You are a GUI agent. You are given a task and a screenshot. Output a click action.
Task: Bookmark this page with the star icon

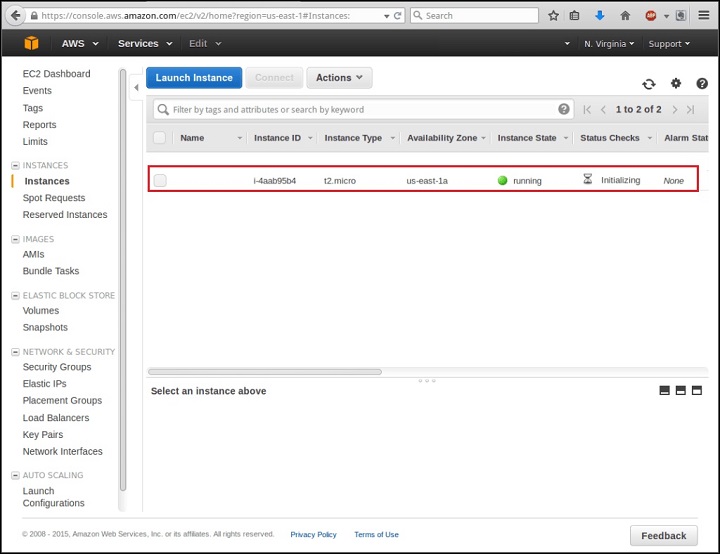tap(553, 16)
